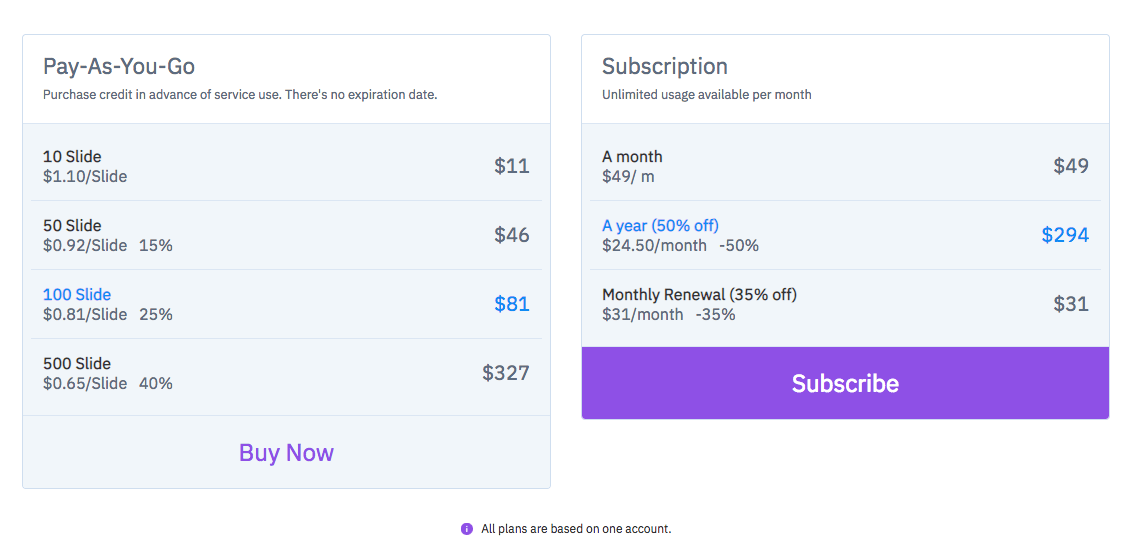The height and width of the screenshot is (544, 1134).
Task: Pick the 500 Slide plan row
Action: [x=286, y=373]
